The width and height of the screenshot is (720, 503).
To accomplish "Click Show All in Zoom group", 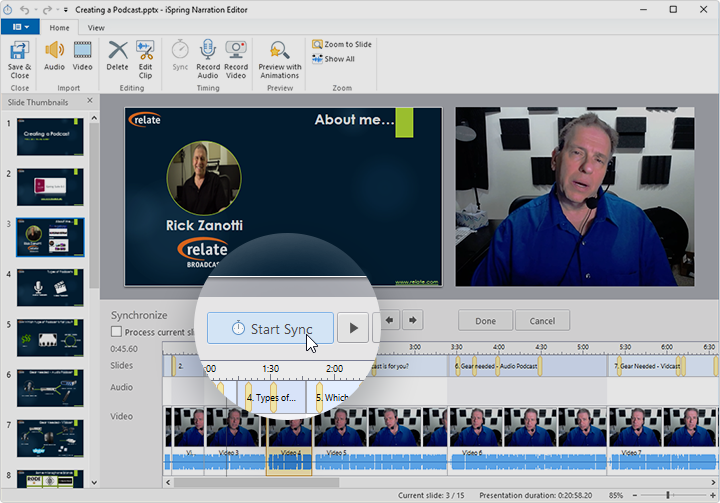I will point(334,59).
